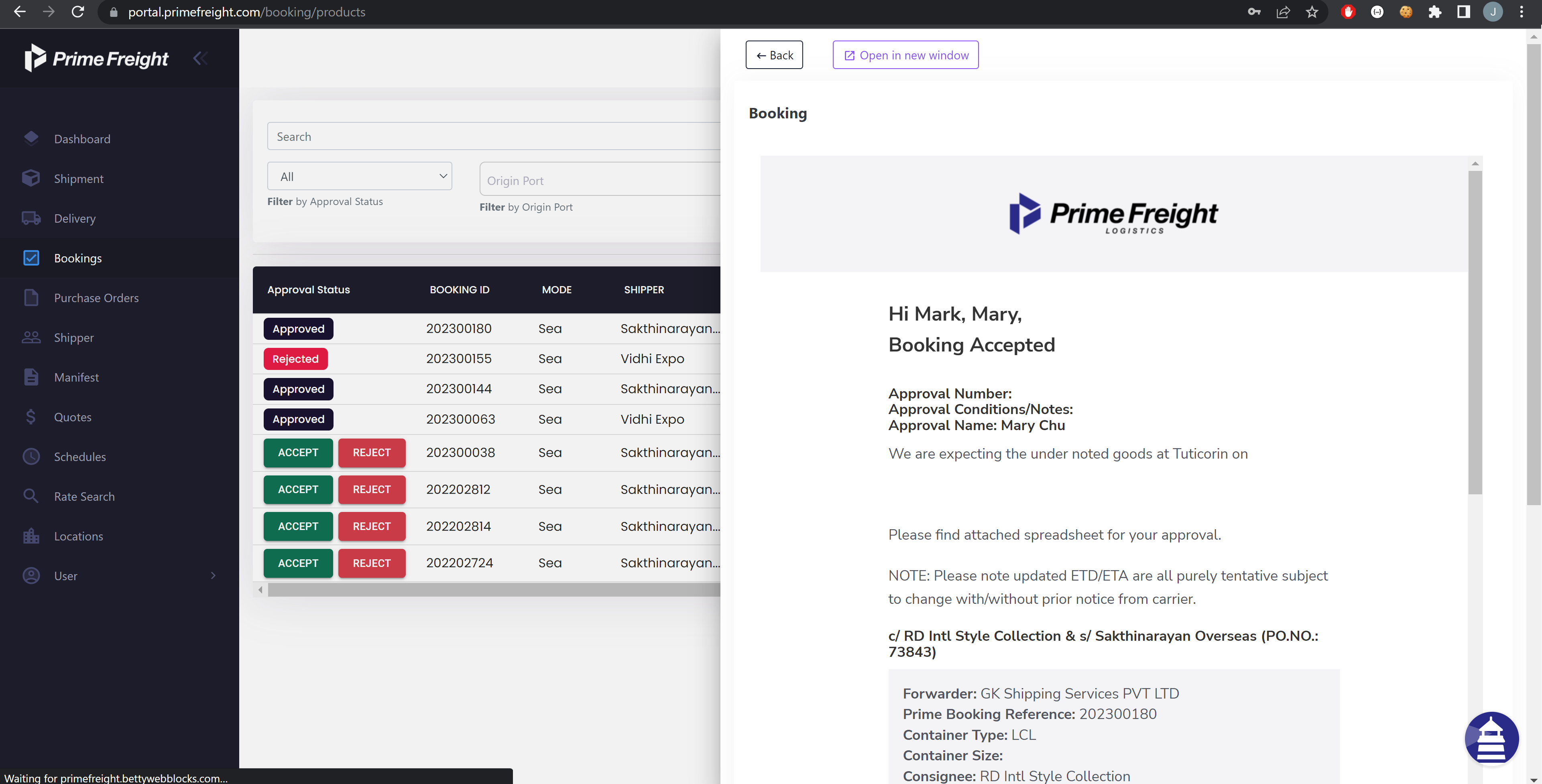This screenshot has height=784, width=1542.
Task: Click booking ID 202300063
Action: click(460, 419)
